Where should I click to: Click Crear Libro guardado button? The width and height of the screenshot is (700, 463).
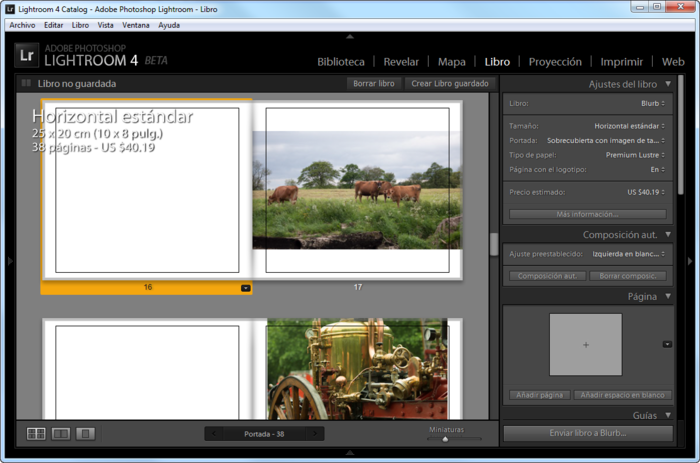pyautogui.click(x=450, y=83)
